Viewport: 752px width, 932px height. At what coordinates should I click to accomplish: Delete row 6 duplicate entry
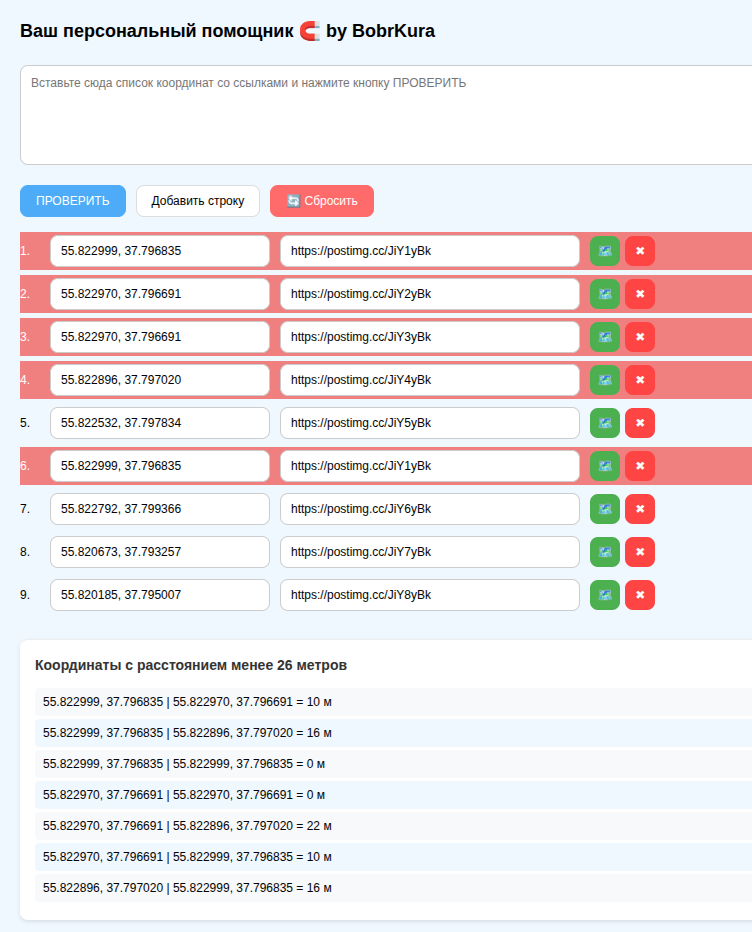[x=640, y=466]
